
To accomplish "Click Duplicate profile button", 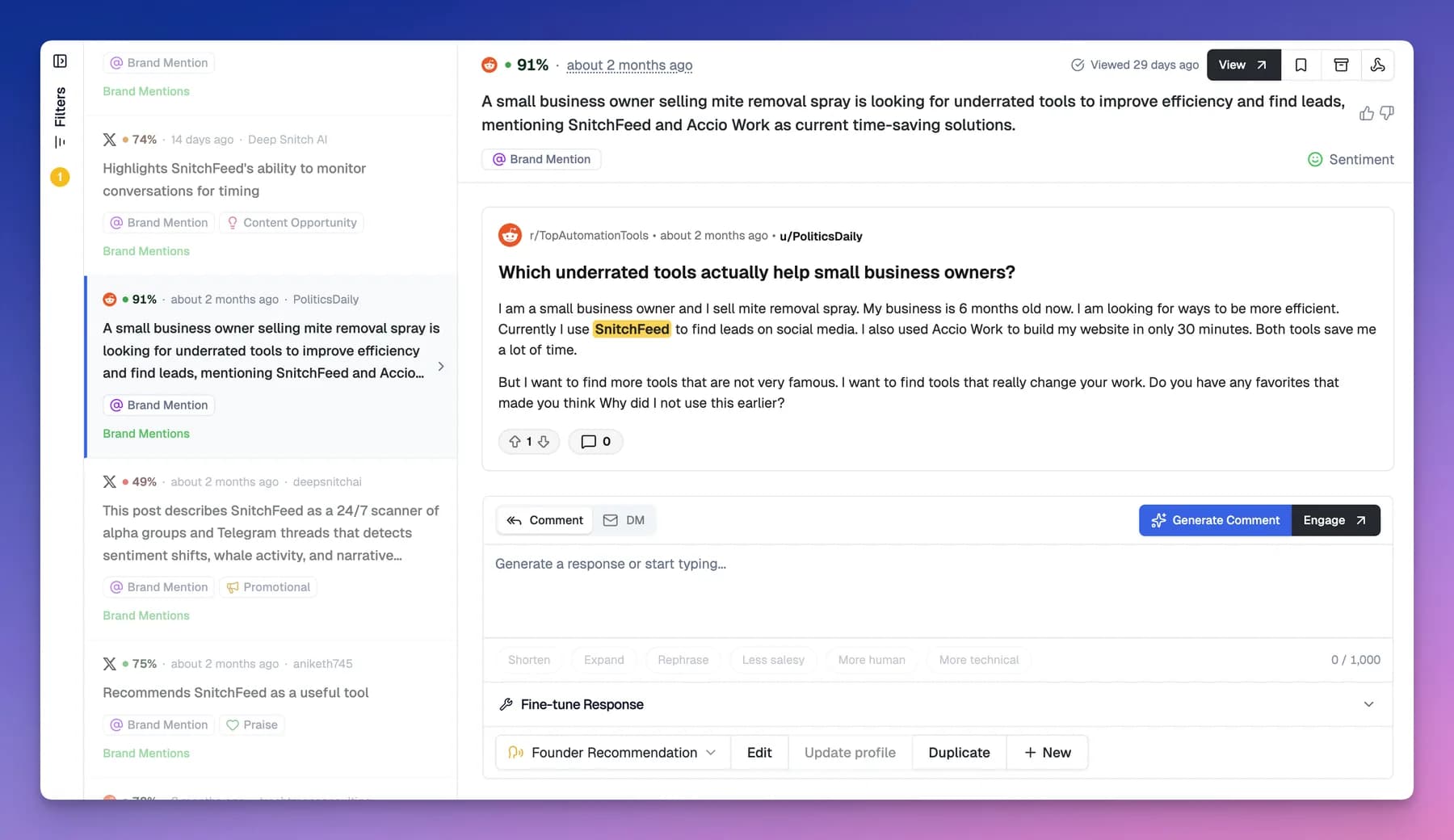I will point(959,753).
